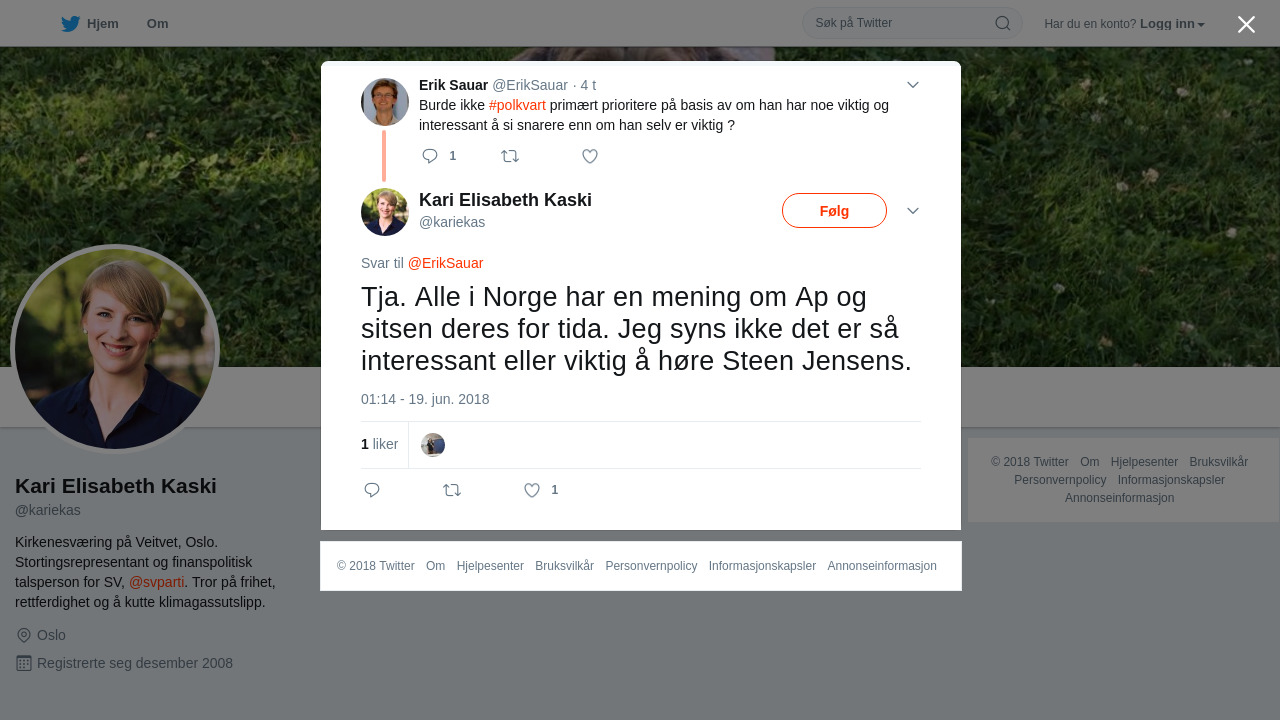
Task: Reply to Kari Elisabeth Kaski's tweet
Action: coord(372,490)
